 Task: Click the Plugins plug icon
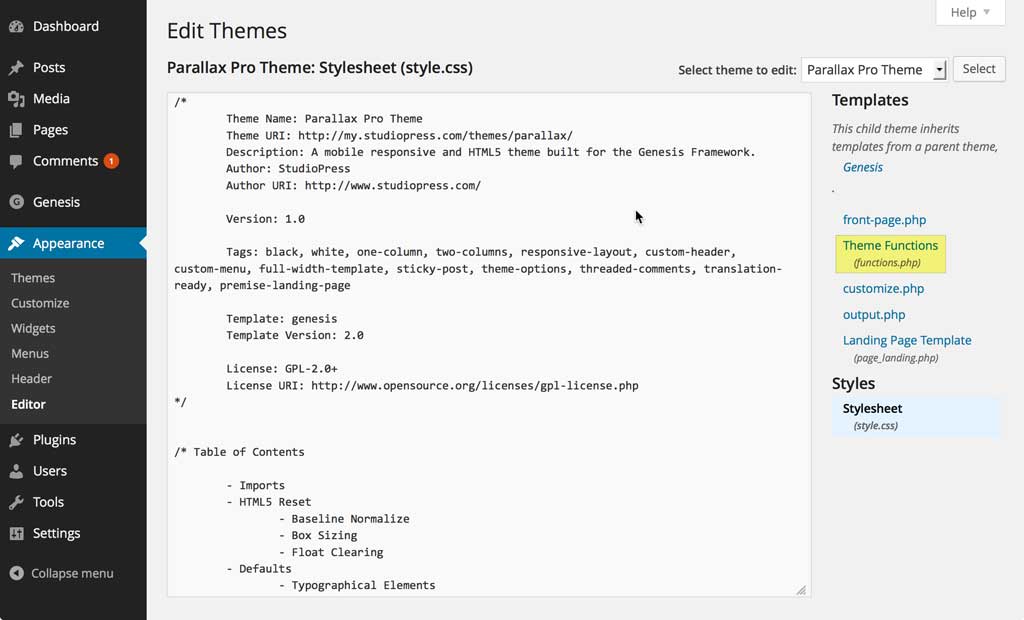16,440
